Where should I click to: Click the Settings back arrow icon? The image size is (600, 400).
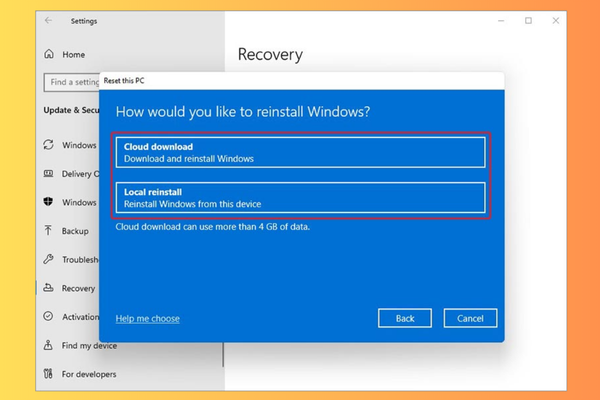(48, 20)
